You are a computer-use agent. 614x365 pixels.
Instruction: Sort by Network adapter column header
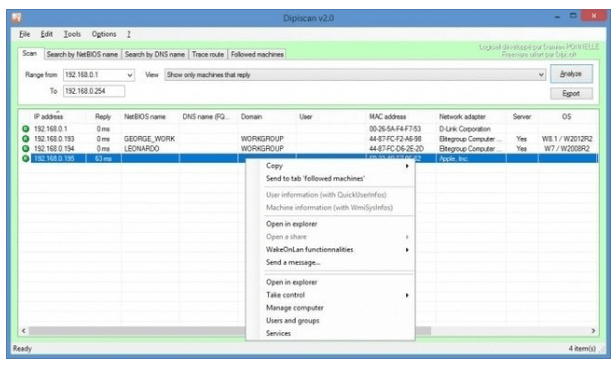462,117
